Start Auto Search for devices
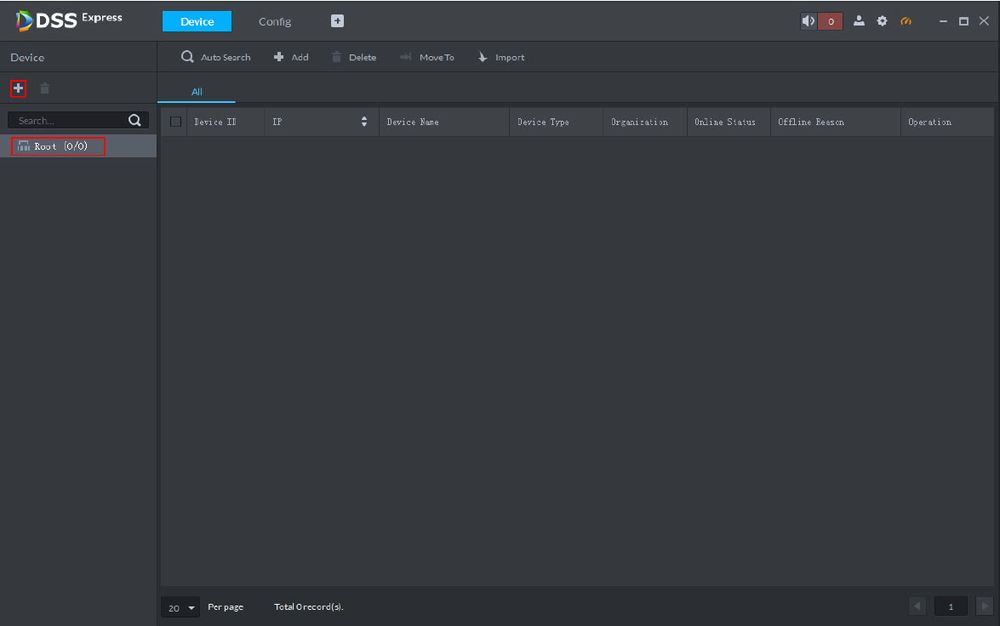 click(216, 57)
